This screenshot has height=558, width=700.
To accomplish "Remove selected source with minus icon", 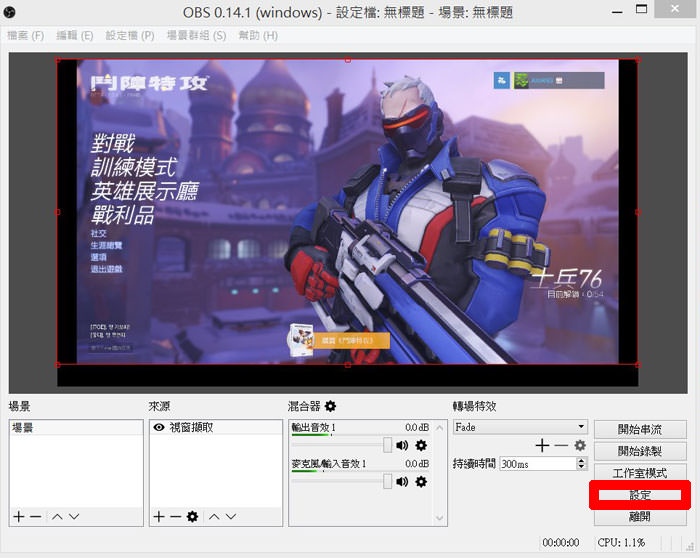I will [176, 516].
